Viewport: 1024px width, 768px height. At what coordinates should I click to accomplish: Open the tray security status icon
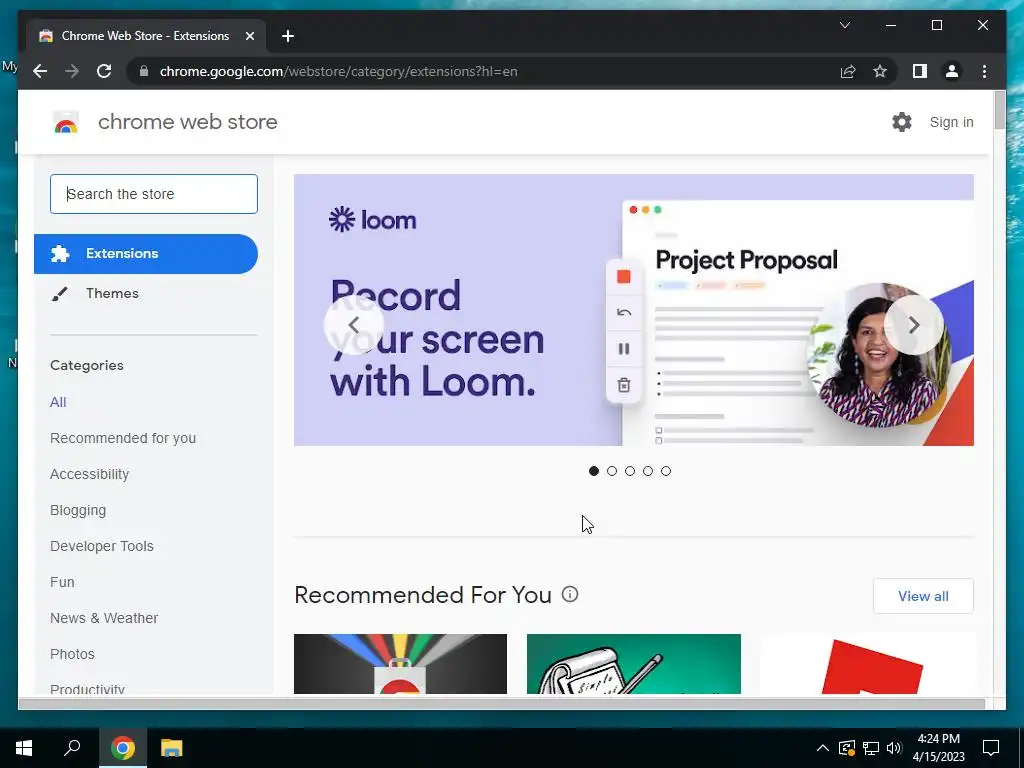(x=846, y=748)
